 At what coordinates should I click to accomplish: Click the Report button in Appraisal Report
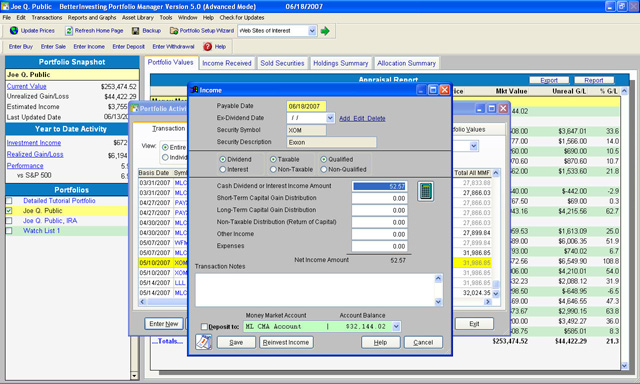pos(594,80)
